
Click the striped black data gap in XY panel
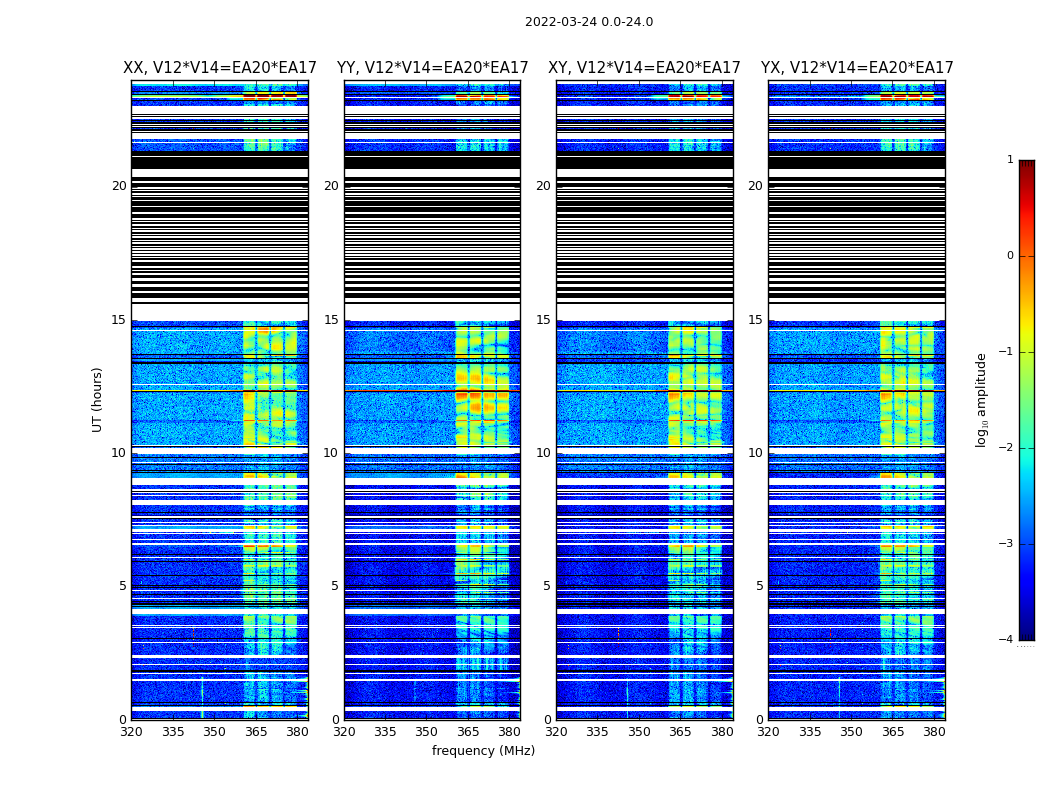(645, 228)
